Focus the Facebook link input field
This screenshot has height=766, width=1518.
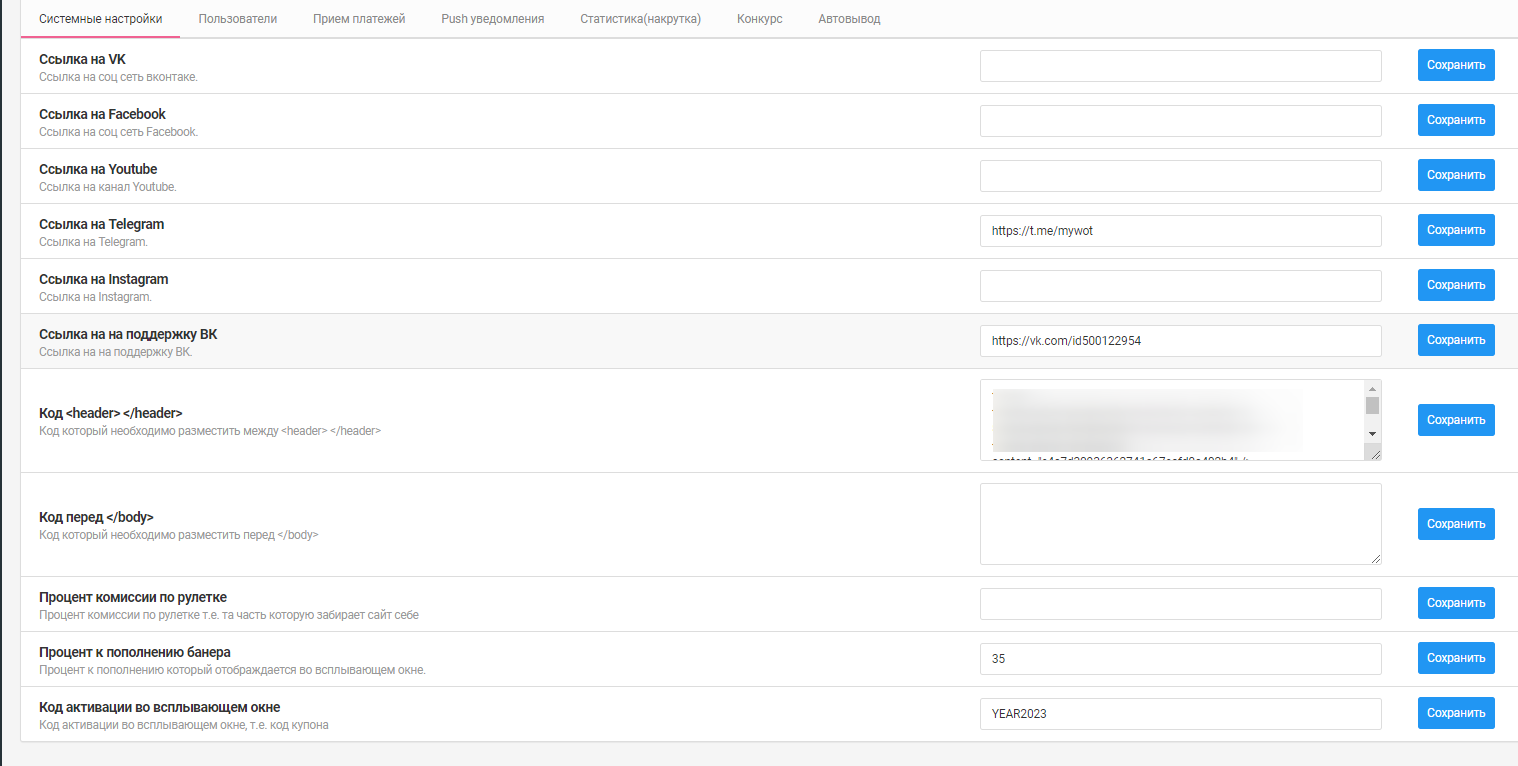(1180, 121)
